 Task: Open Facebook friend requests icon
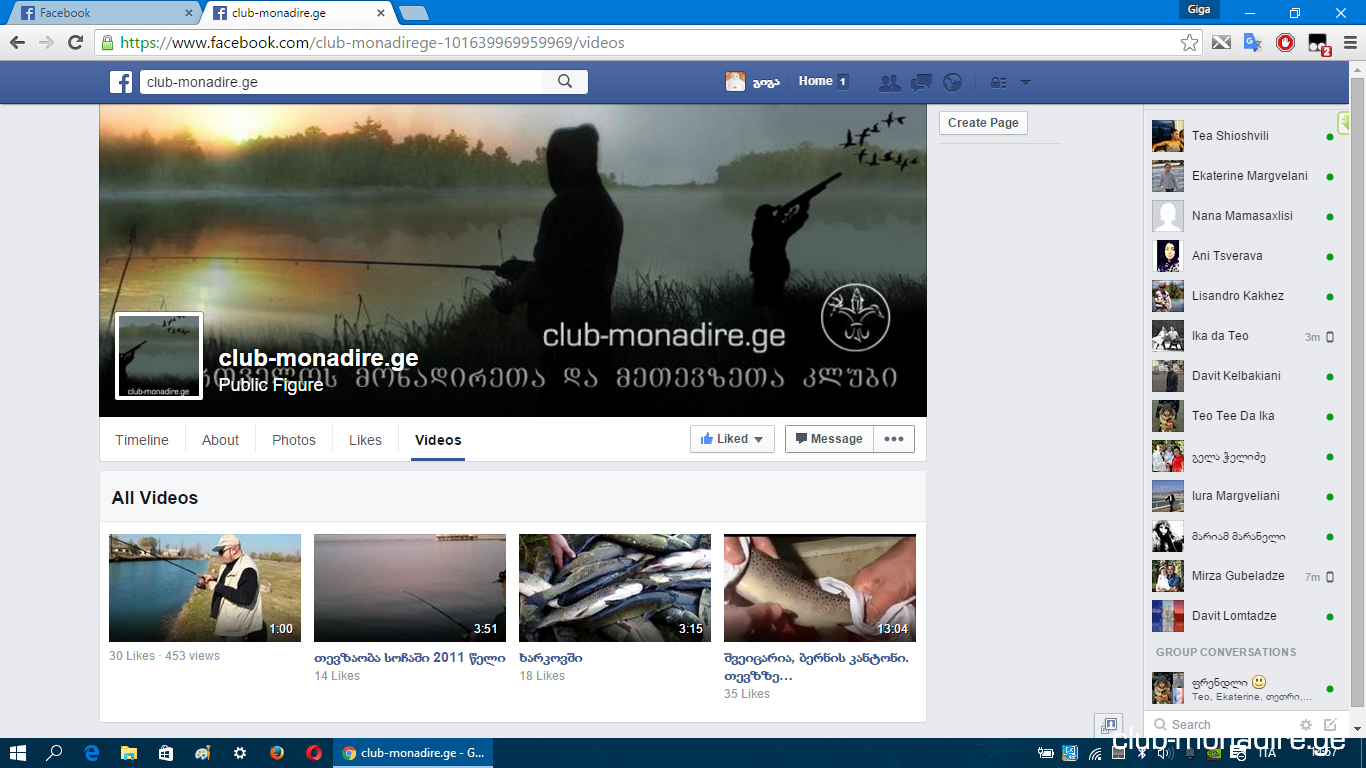(889, 83)
